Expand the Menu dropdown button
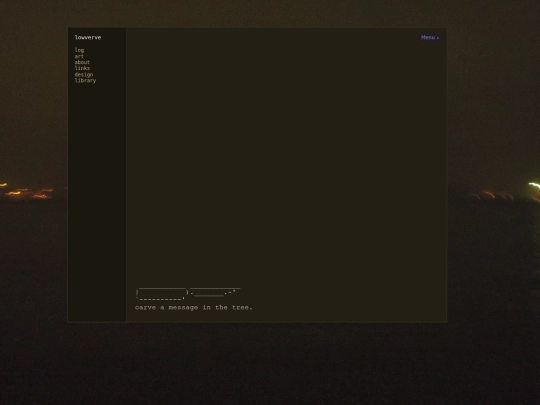Screen dimensions: 540x405 [x=430, y=38]
